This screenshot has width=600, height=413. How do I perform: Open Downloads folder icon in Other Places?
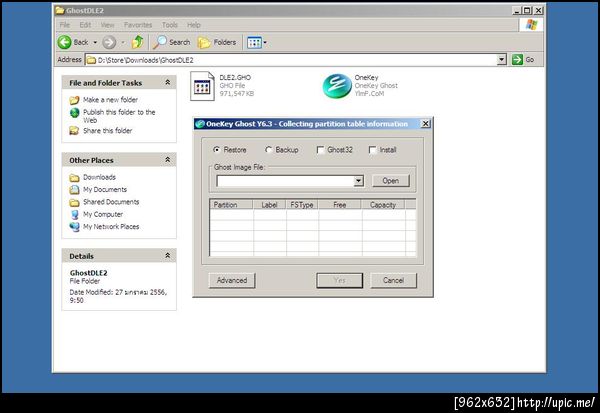74,178
